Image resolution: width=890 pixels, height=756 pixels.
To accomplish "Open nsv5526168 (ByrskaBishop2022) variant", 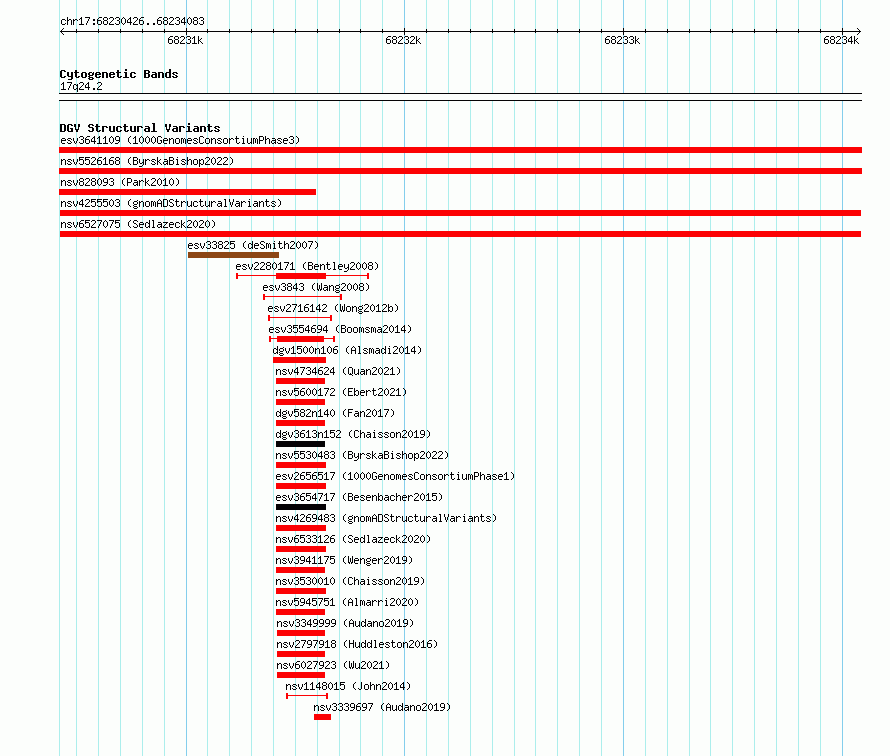I will pyautogui.click(x=147, y=161).
